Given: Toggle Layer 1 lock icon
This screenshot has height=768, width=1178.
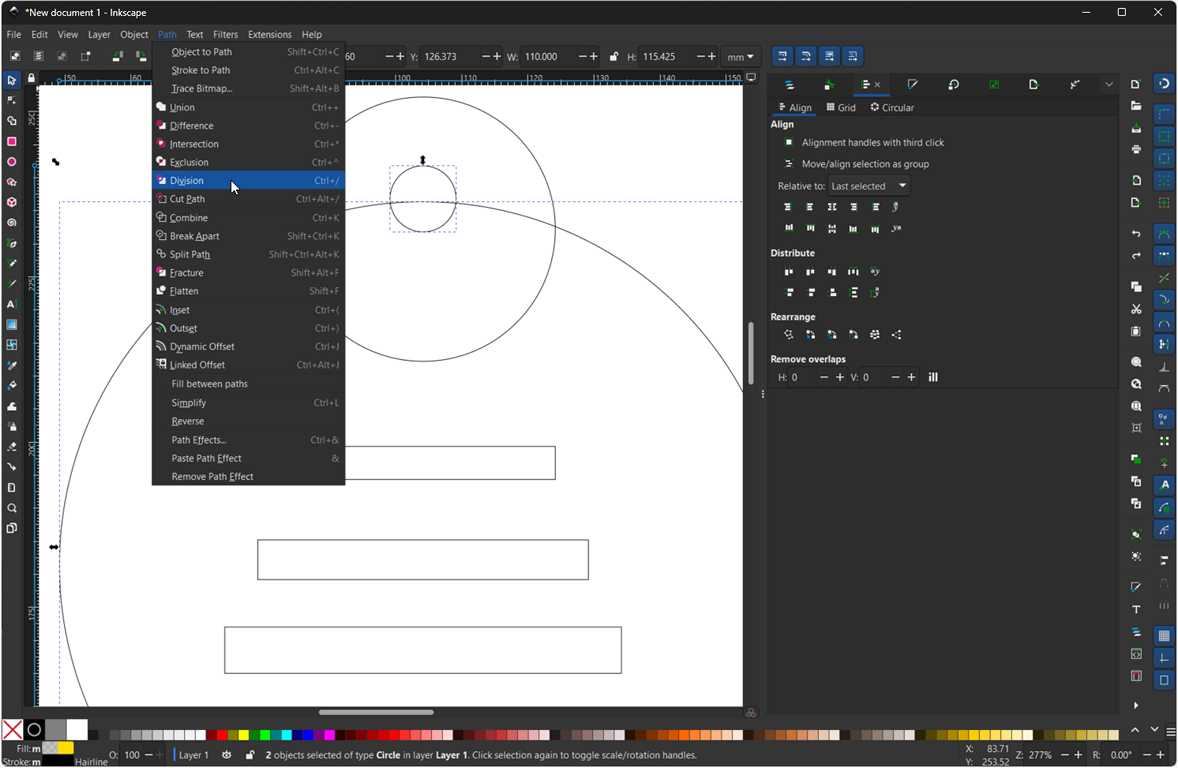Looking at the screenshot, I should click(x=249, y=754).
